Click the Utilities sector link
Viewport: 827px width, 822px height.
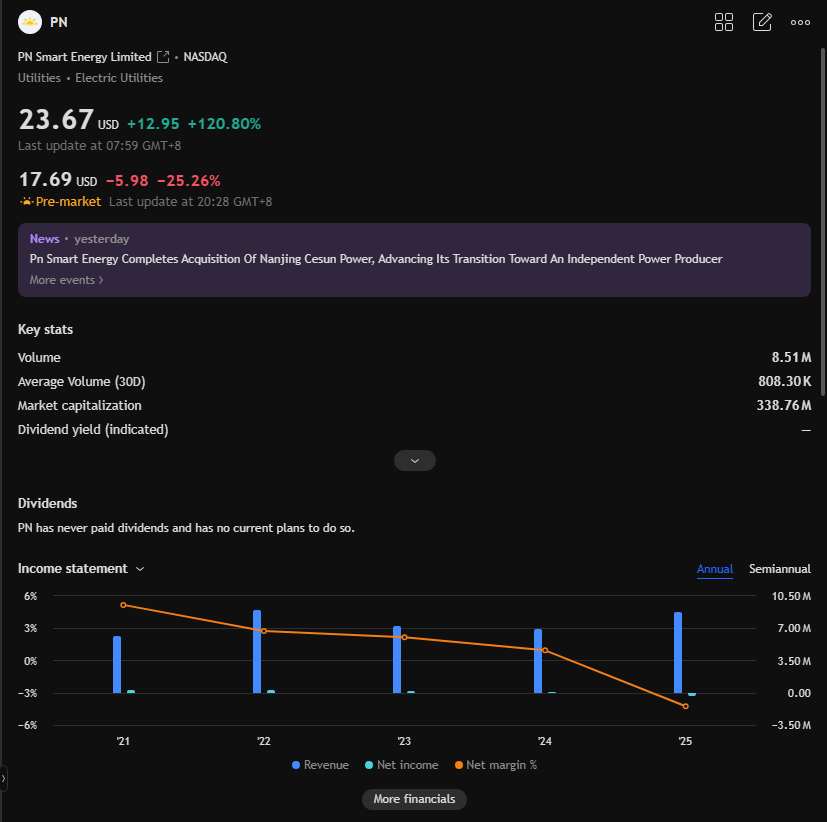pos(39,78)
